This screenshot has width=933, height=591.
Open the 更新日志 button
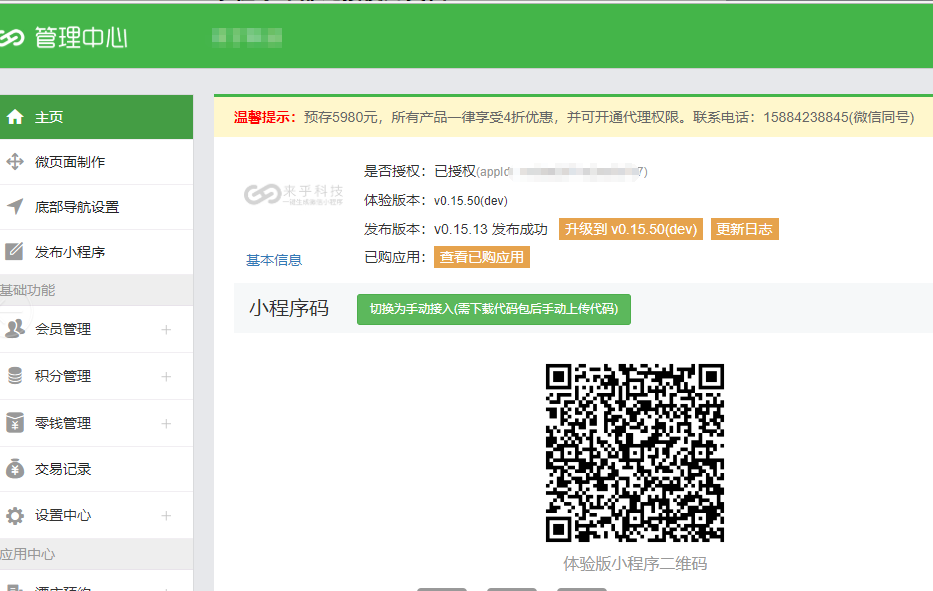coord(744,229)
